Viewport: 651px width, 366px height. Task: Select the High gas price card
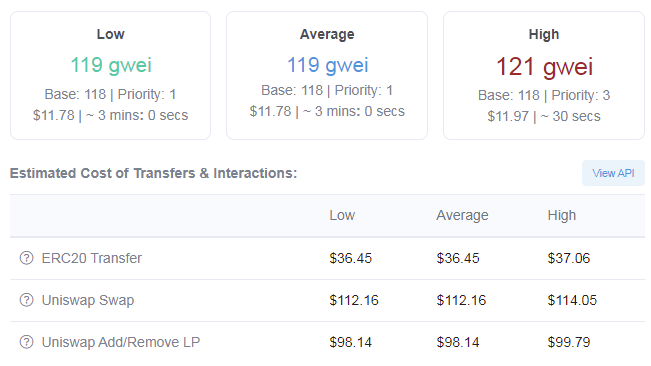click(544, 76)
